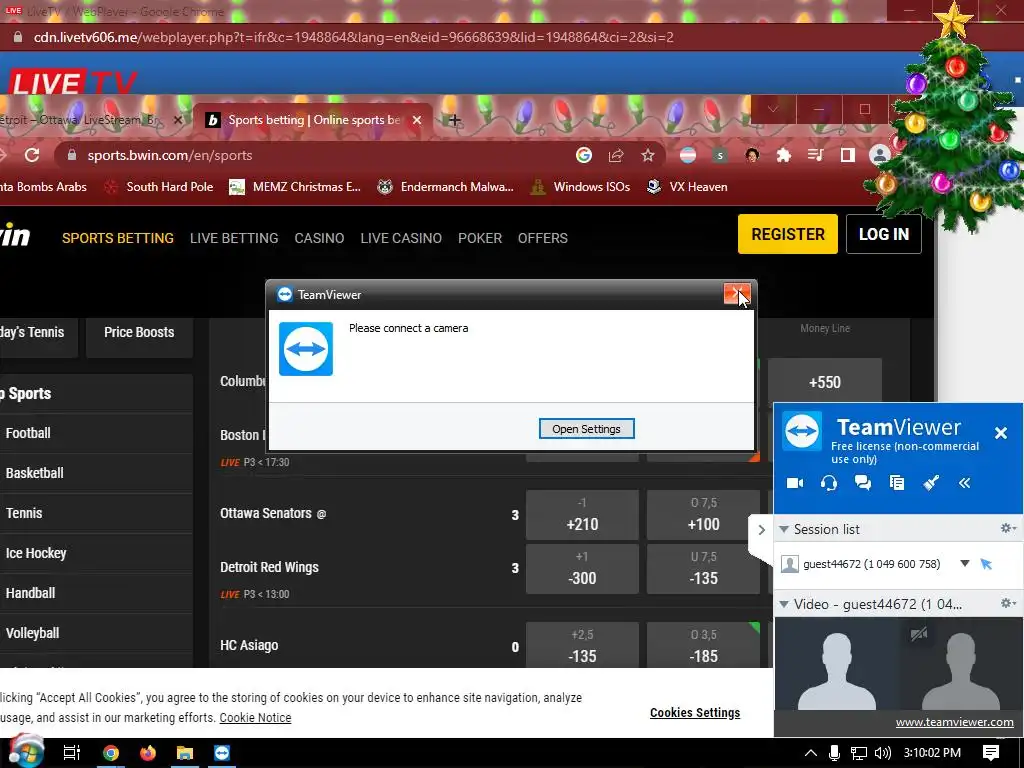Pick Detroit Red Wings -300 odds
The width and height of the screenshot is (1024, 768).
(582, 569)
